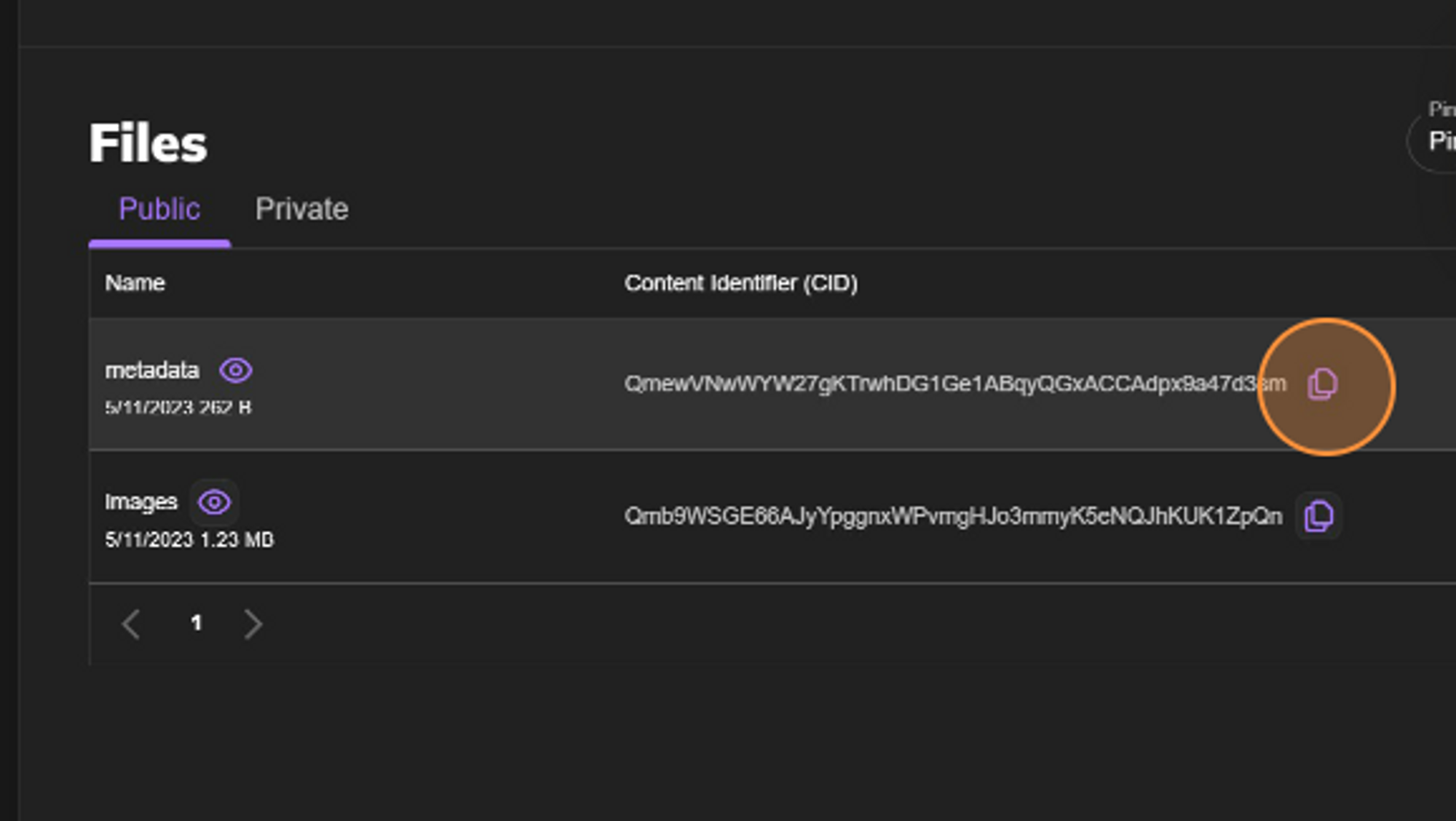1456x821 pixels.
Task: Click the Files page heading
Action: coord(149,143)
